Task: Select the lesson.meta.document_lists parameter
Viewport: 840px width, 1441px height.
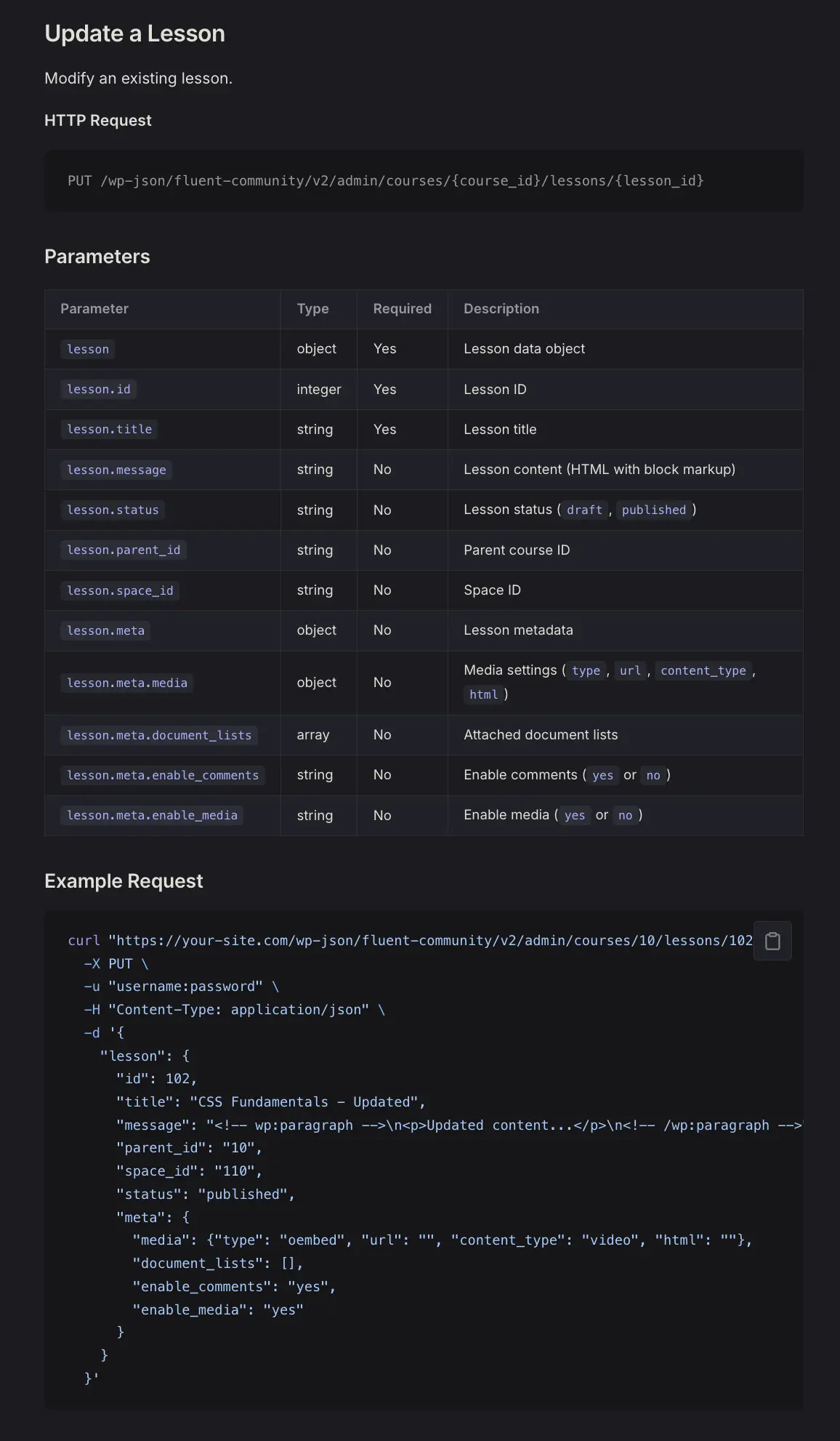Action: click(159, 736)
